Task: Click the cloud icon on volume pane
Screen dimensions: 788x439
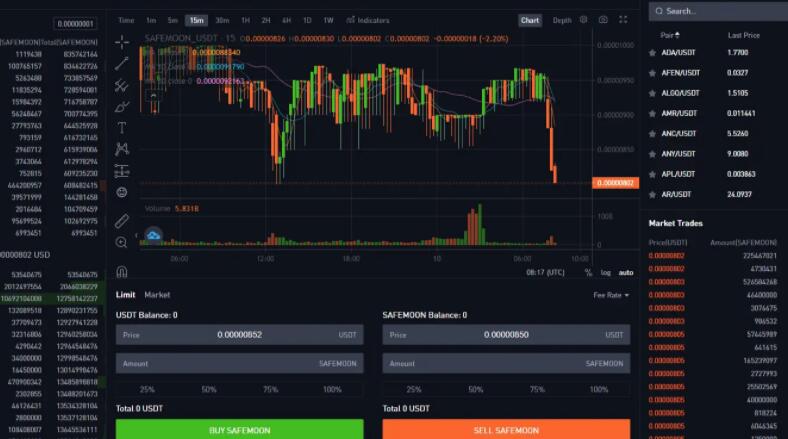Action: [x=153, y=235]
